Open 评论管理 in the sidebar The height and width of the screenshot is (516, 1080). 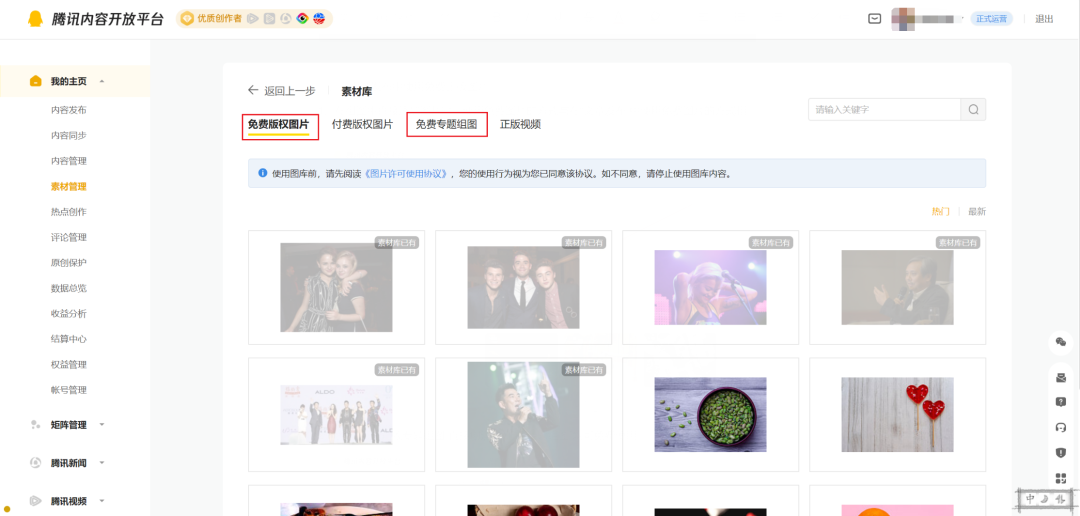[x=69, y=238]
